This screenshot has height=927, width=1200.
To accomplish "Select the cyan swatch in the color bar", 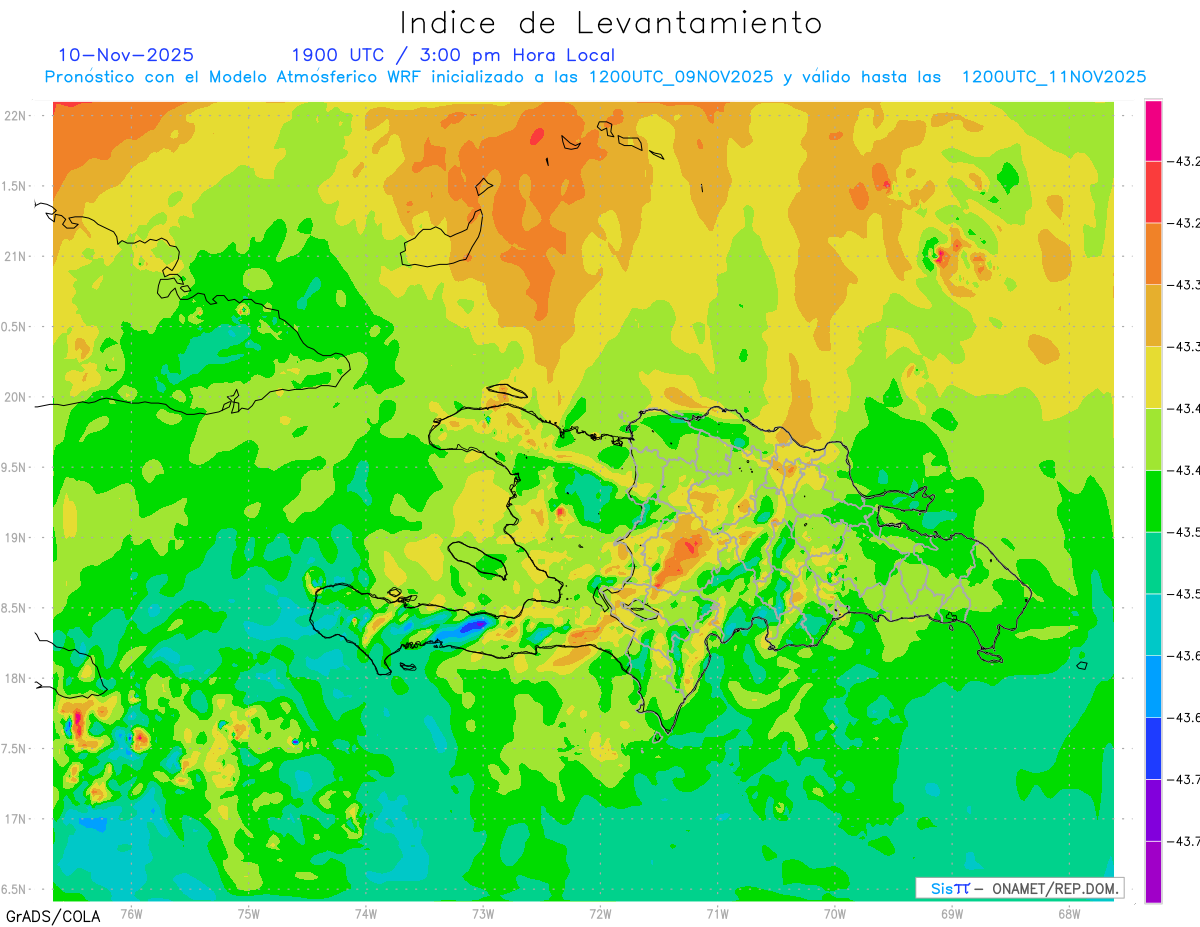I will pos(1154,624).
